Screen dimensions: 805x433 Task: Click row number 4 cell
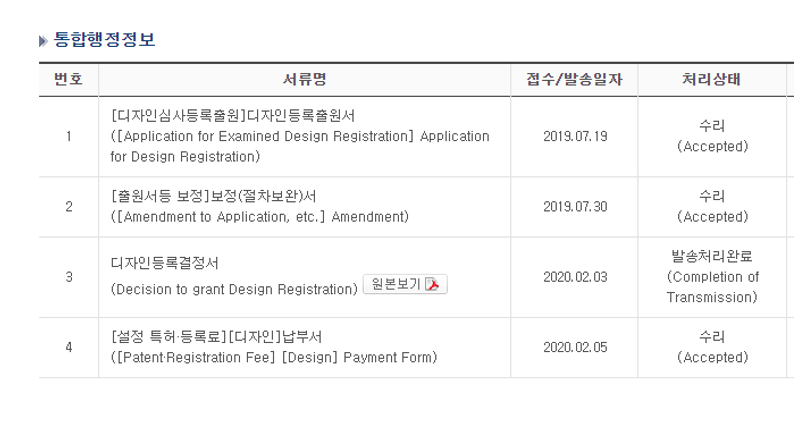click(x=69, y=347)
